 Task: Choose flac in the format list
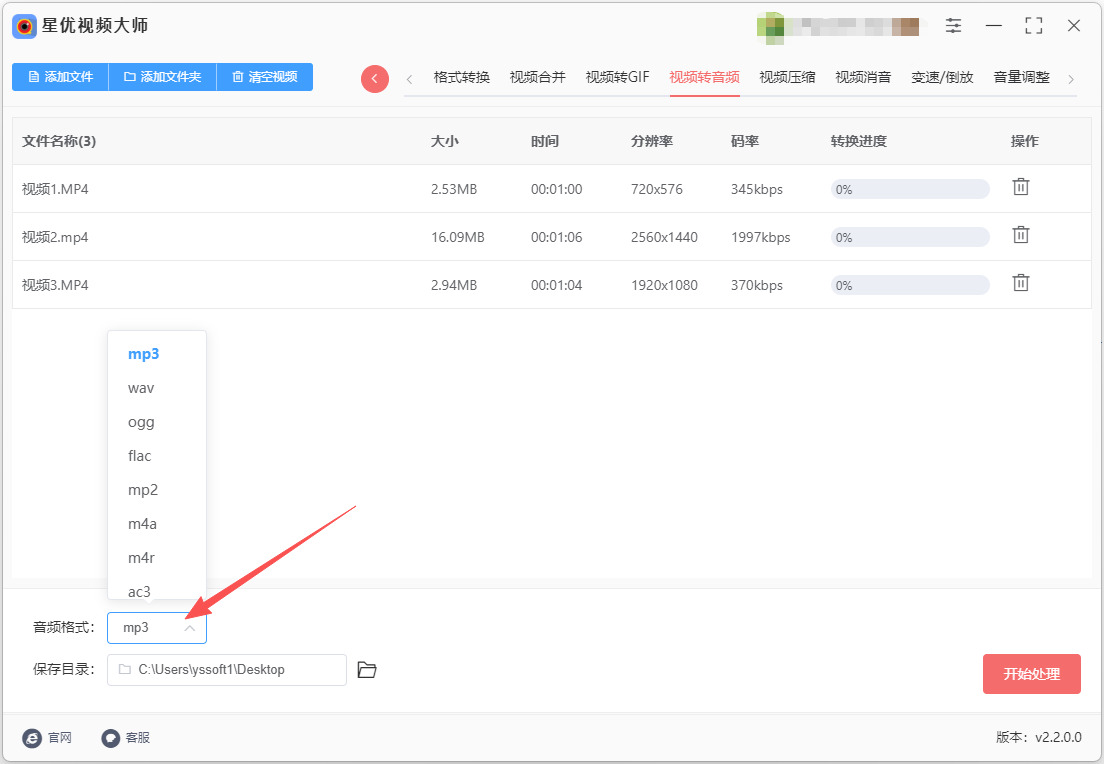(x=157, y=456)
